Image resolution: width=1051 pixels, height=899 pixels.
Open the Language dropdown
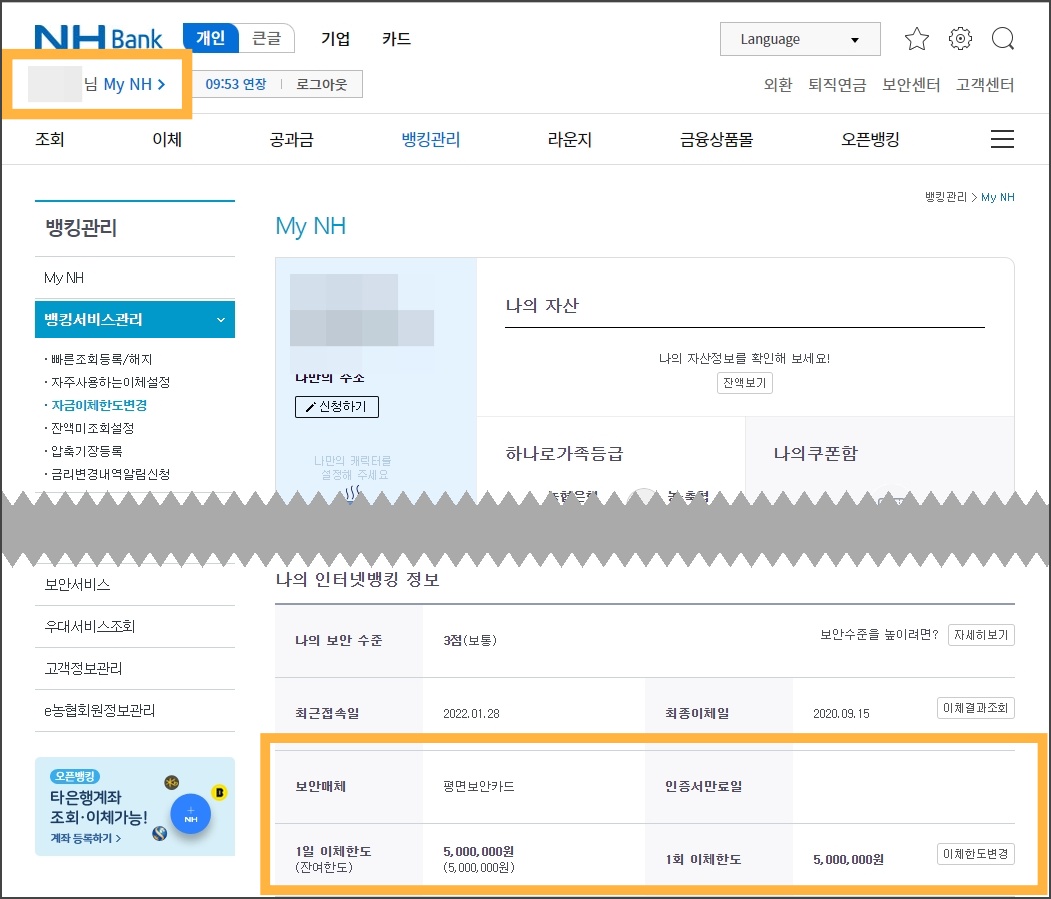tap(800, 39)
